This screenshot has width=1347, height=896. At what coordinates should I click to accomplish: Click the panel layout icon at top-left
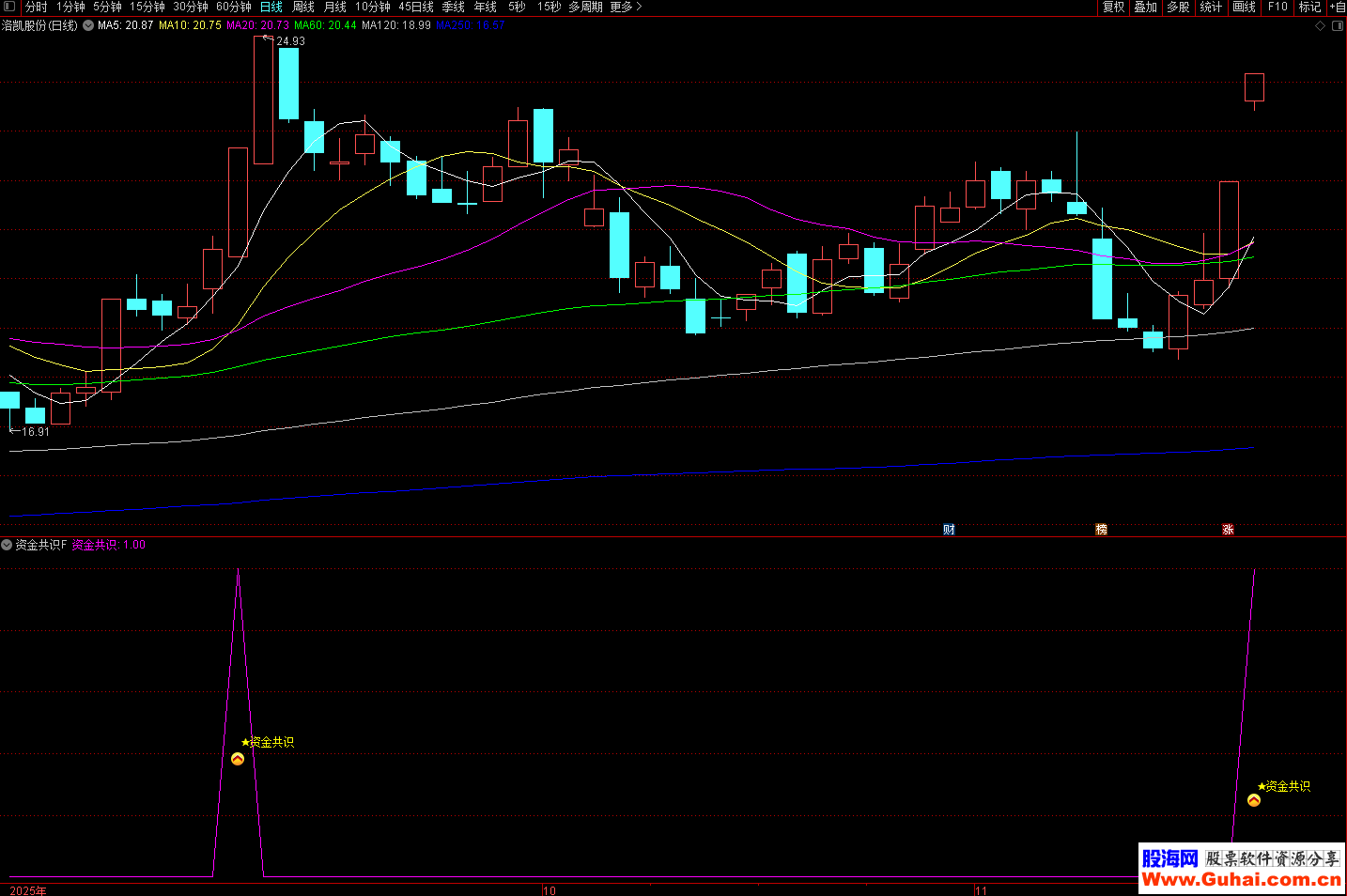pos(9,7)
